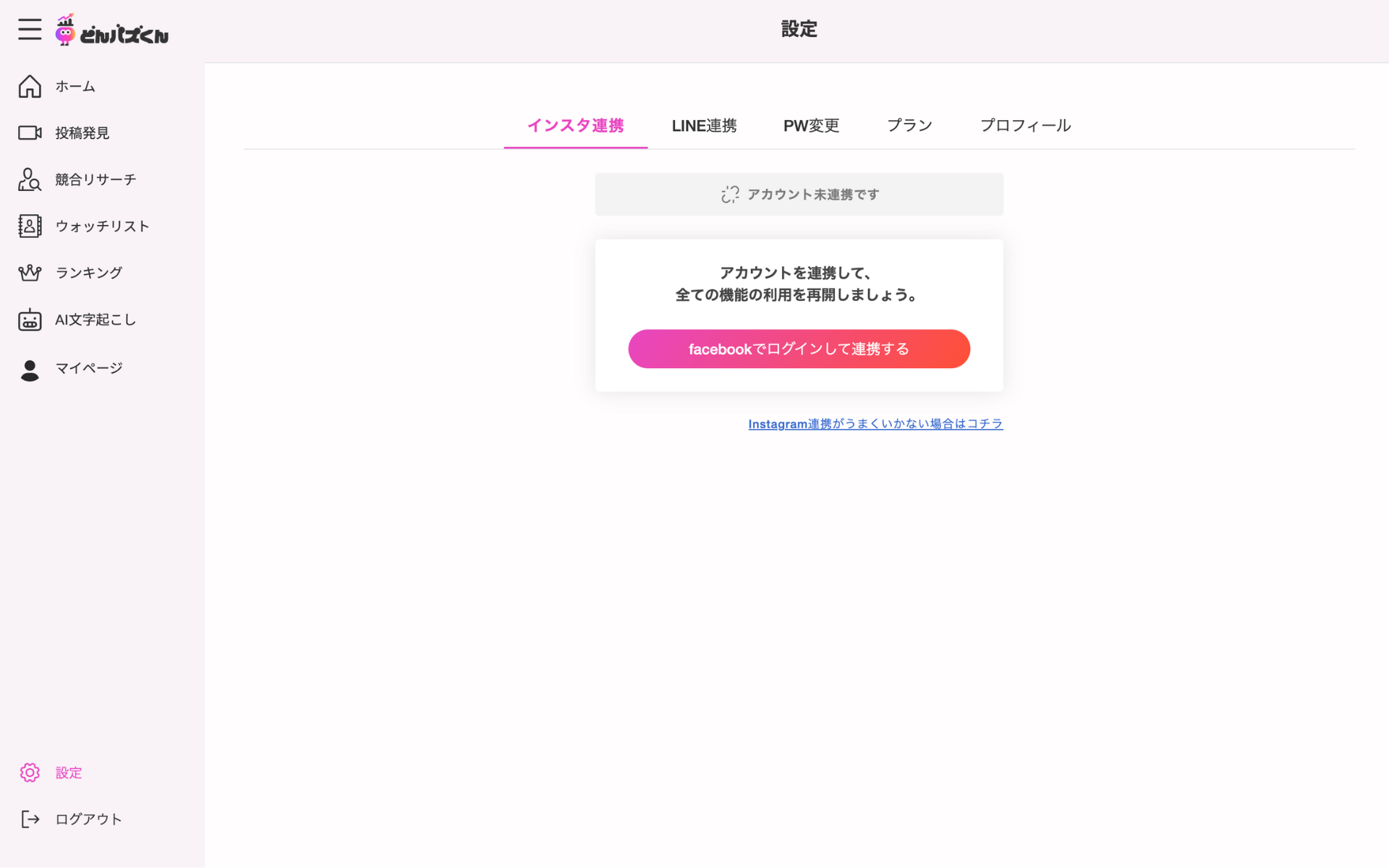Switch to the LINE連携 tab
This screenshot has height=868, width=1389.
(x=704, y=126)
